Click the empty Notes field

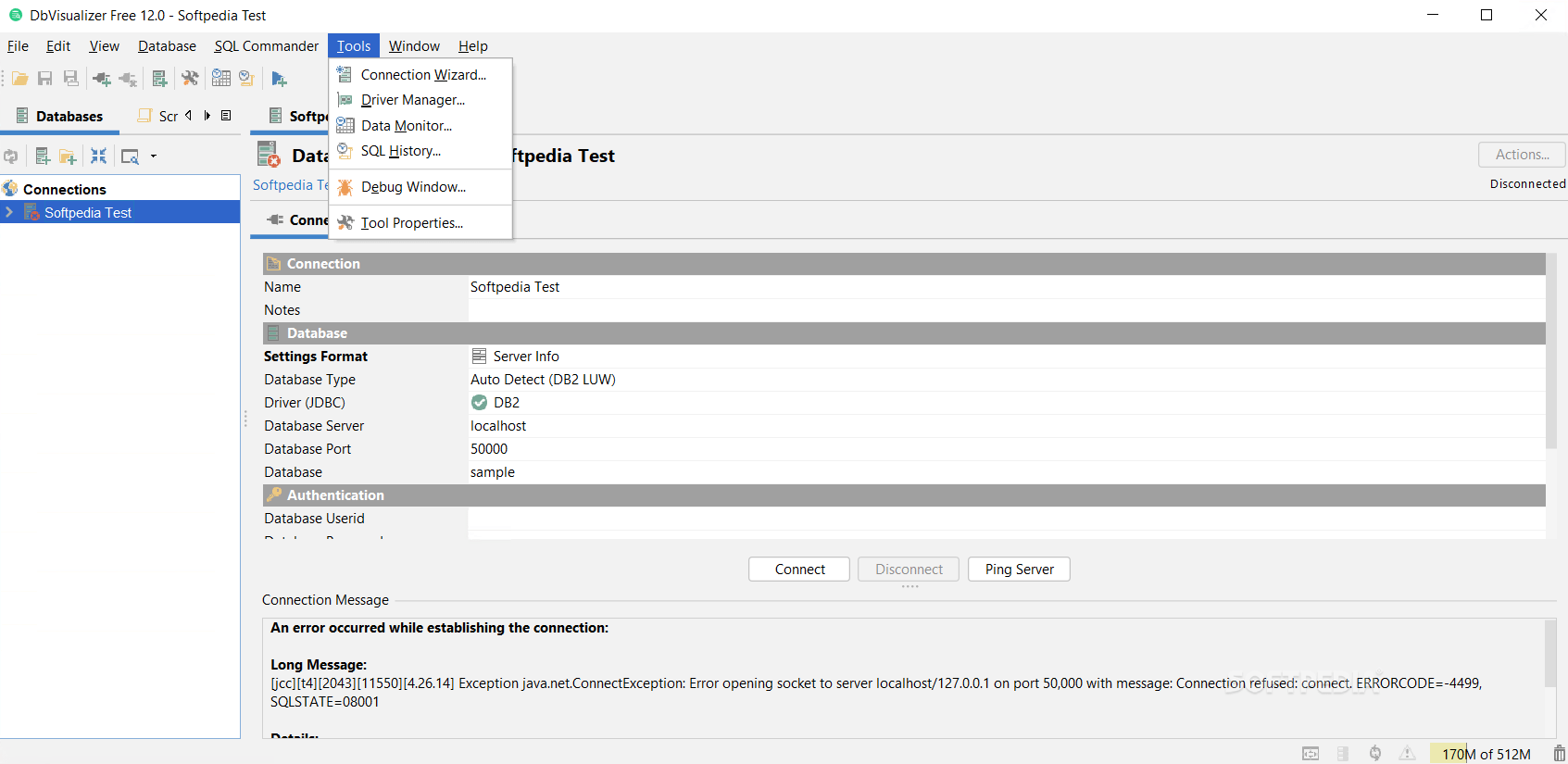[1007, 310]
